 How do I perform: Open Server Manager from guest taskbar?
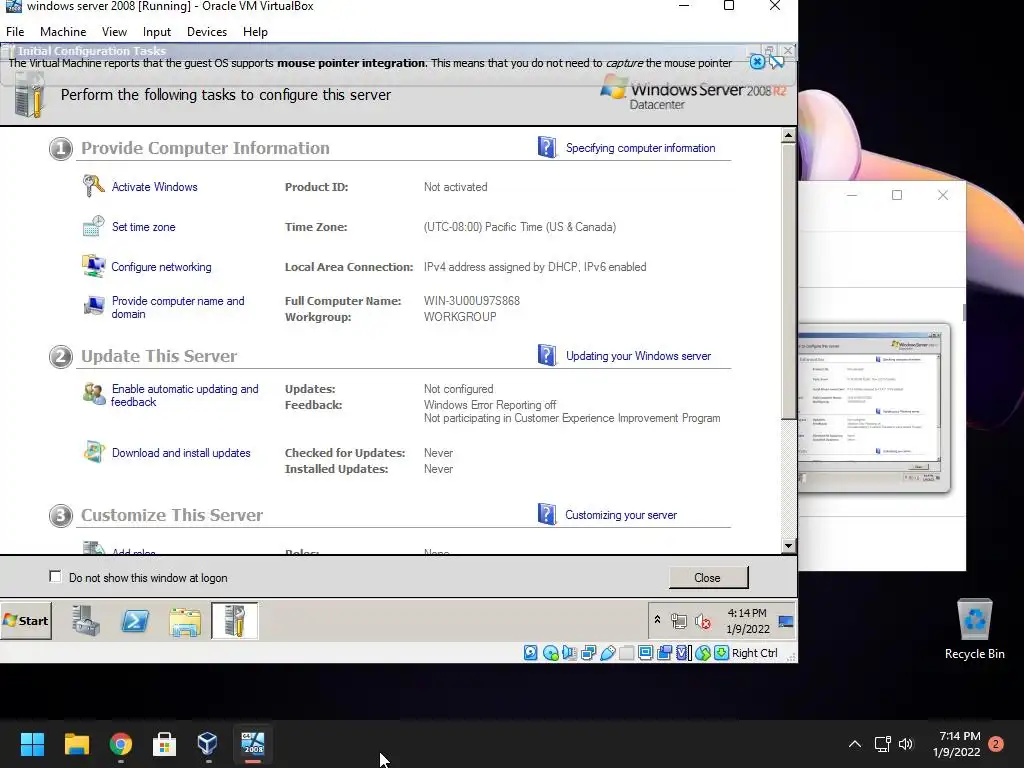pyautogui.click(x=86, y=620)
